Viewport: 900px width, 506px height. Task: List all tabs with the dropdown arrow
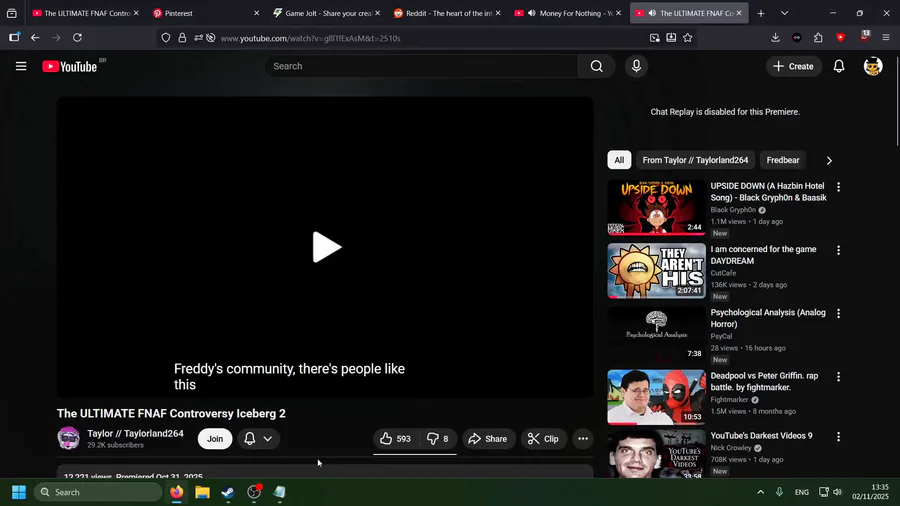click(785, 13)
